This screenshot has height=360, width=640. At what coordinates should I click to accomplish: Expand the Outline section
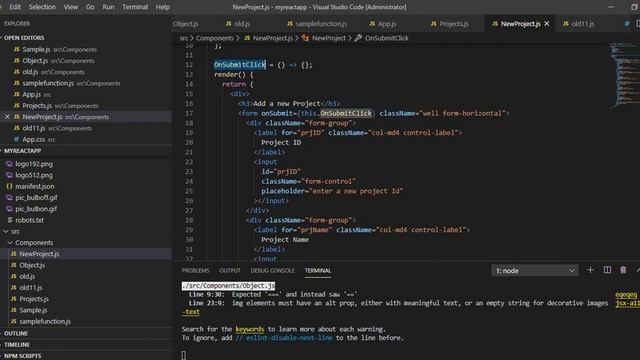pos(16,333)
